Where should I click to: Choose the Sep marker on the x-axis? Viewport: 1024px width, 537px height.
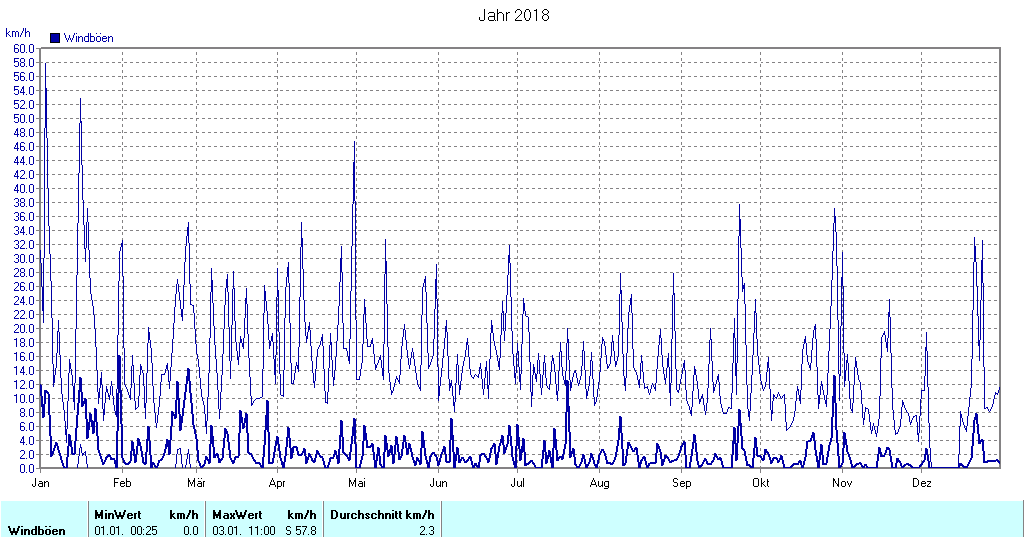[x=681, y=483]
